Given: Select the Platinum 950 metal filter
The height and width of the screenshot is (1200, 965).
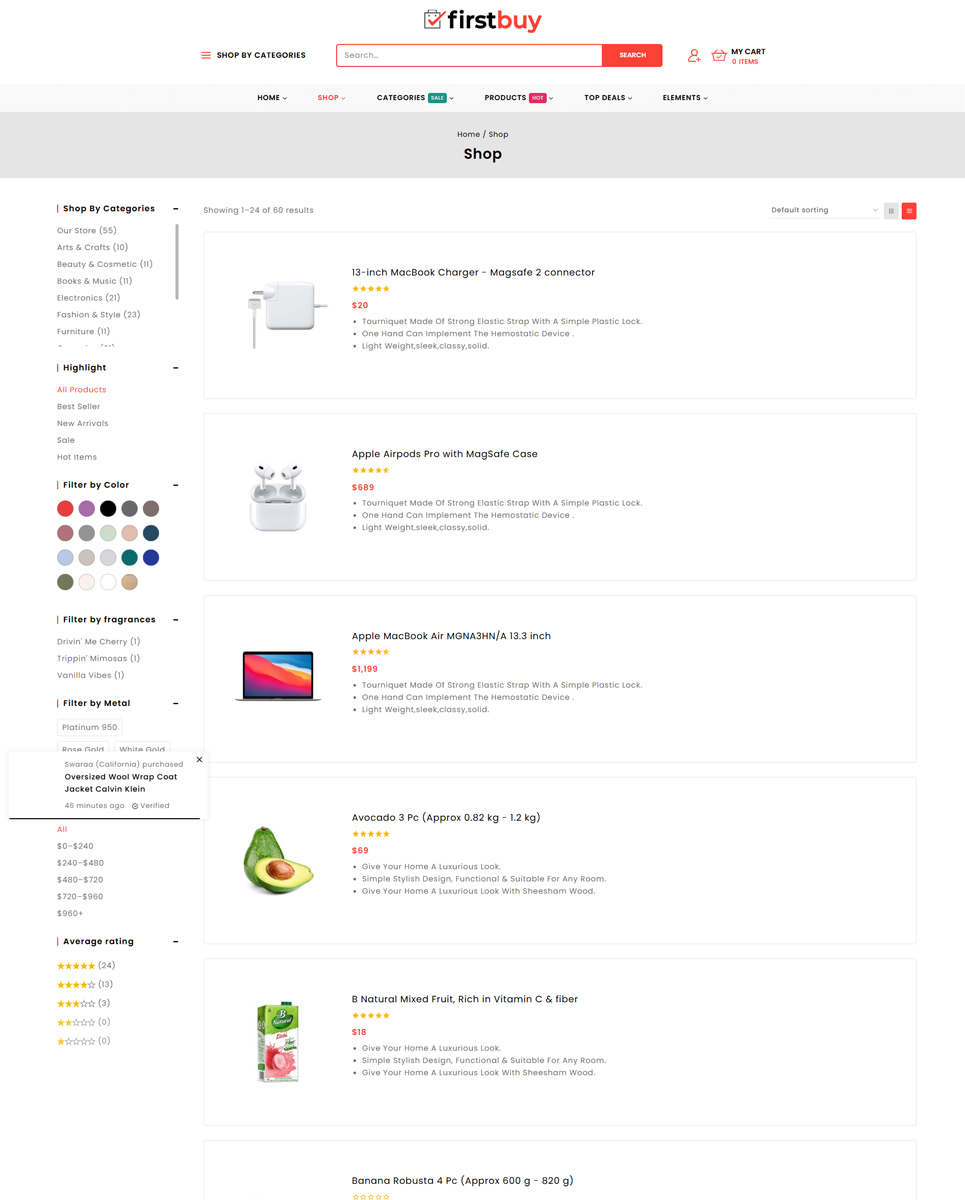Looking at the screenshot, I should [x=90, y=728].
